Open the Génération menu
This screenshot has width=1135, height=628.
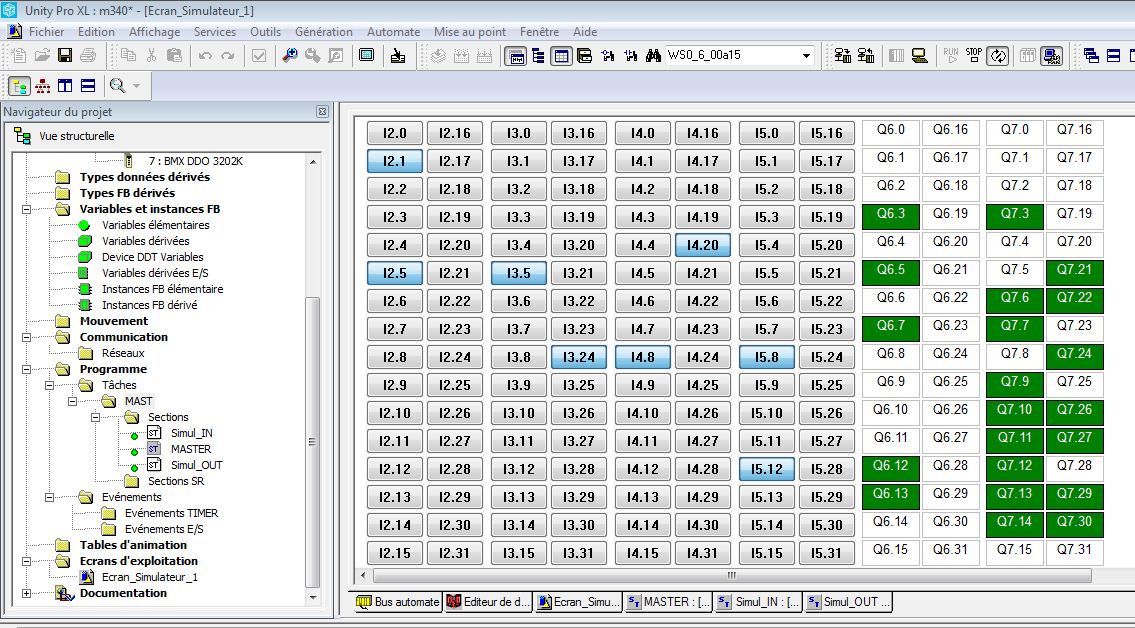pos(323,32)
